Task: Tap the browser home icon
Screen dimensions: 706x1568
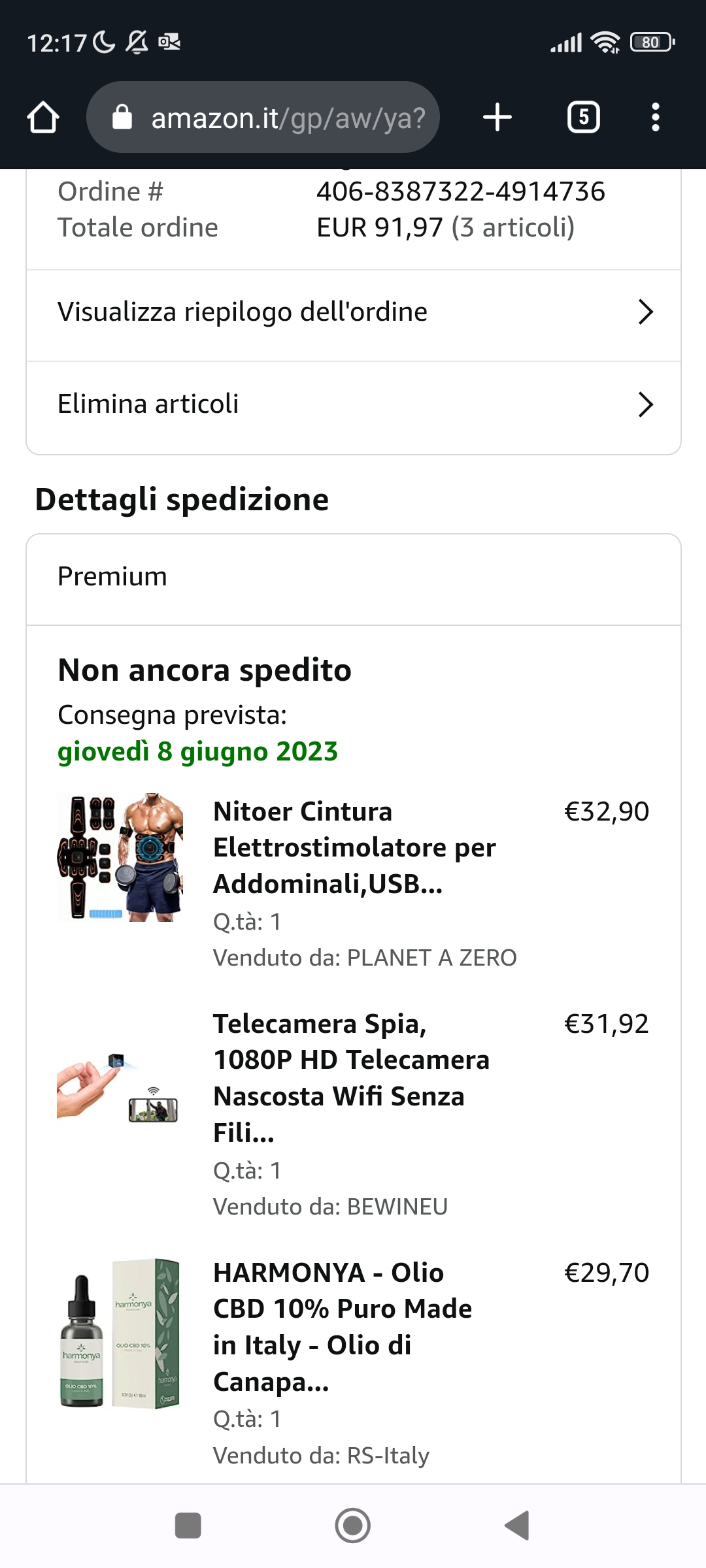Action: (x=43, y=118)
